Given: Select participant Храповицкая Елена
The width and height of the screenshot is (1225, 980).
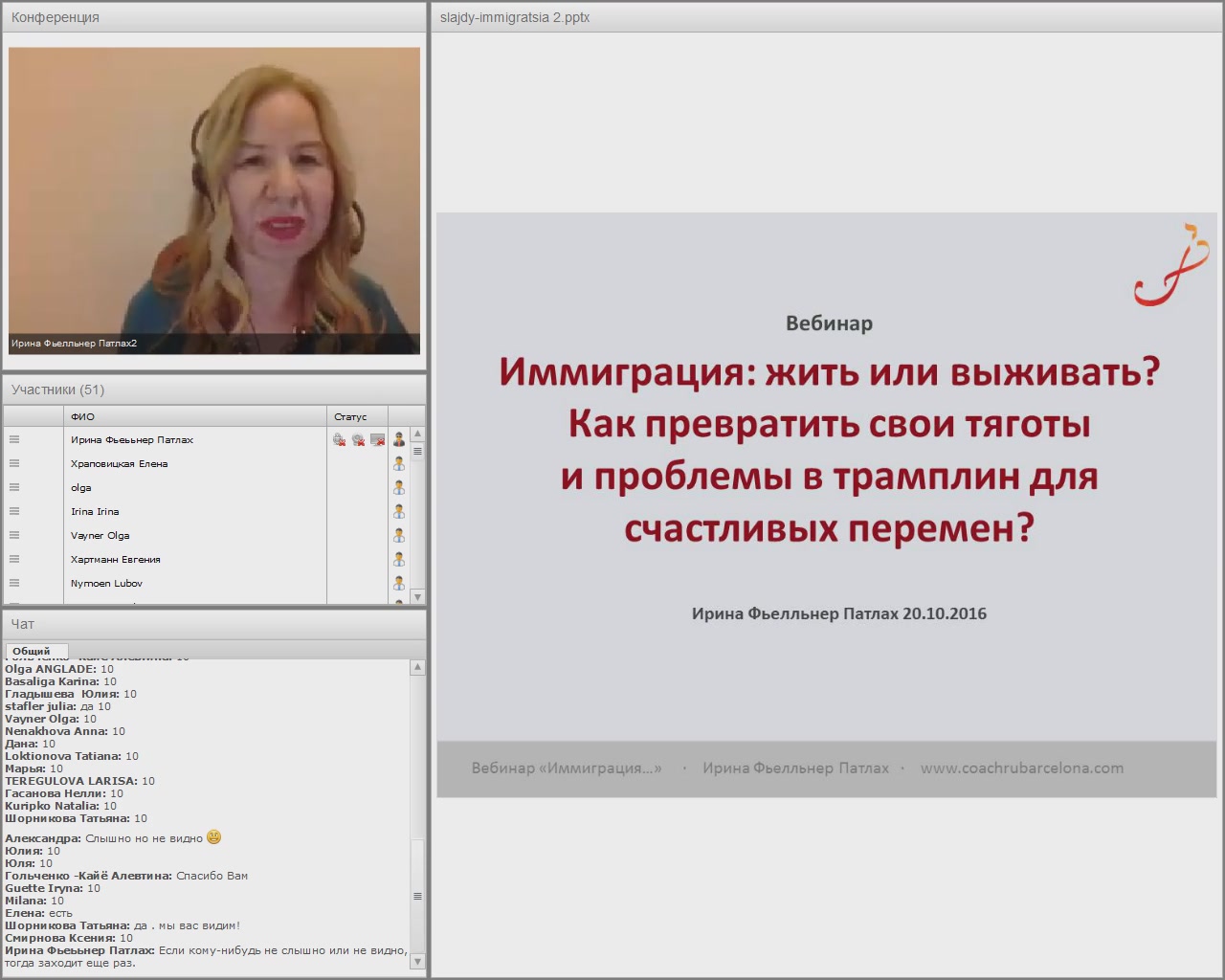Looking at the screenshot, I should click(120, 464).
